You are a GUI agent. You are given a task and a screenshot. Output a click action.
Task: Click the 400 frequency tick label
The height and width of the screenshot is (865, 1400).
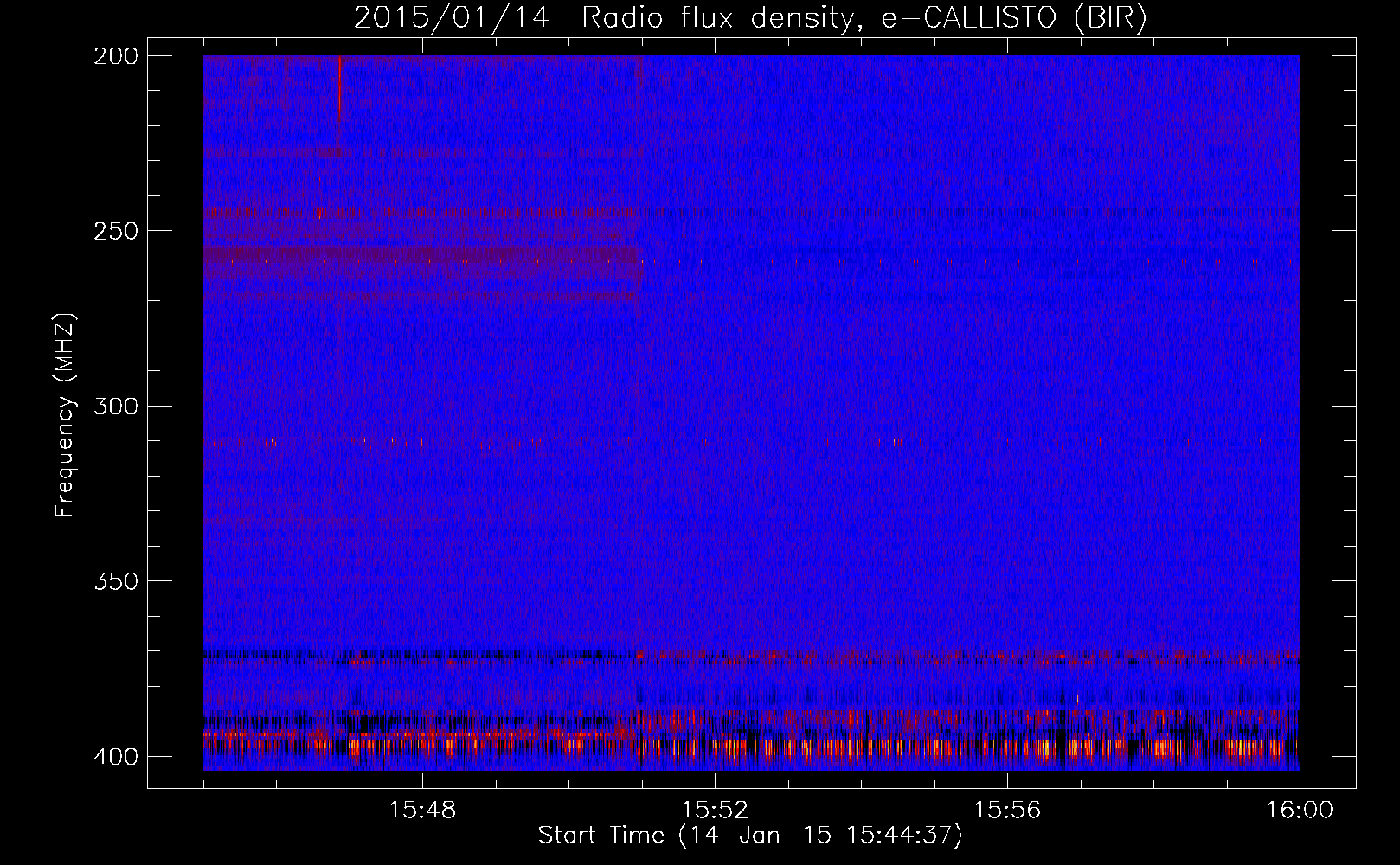click(116, 756)
